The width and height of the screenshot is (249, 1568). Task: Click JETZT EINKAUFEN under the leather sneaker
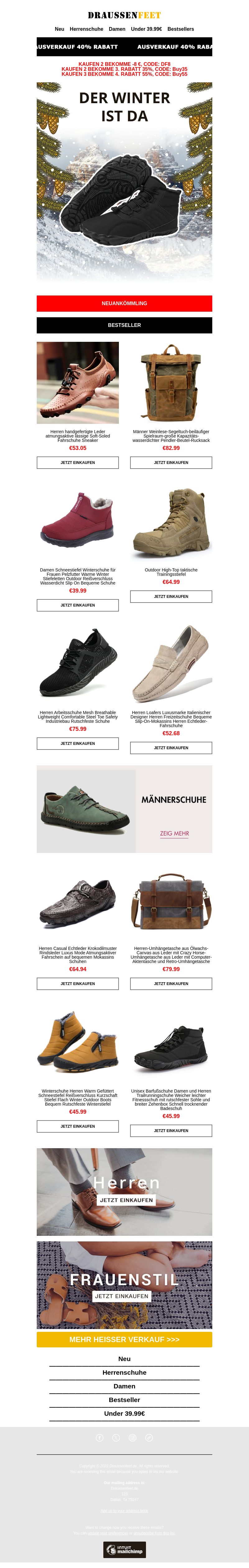[x=78, y=463]
